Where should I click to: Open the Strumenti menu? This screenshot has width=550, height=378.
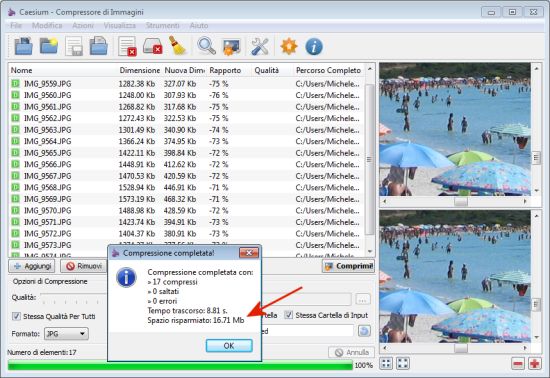162,25
